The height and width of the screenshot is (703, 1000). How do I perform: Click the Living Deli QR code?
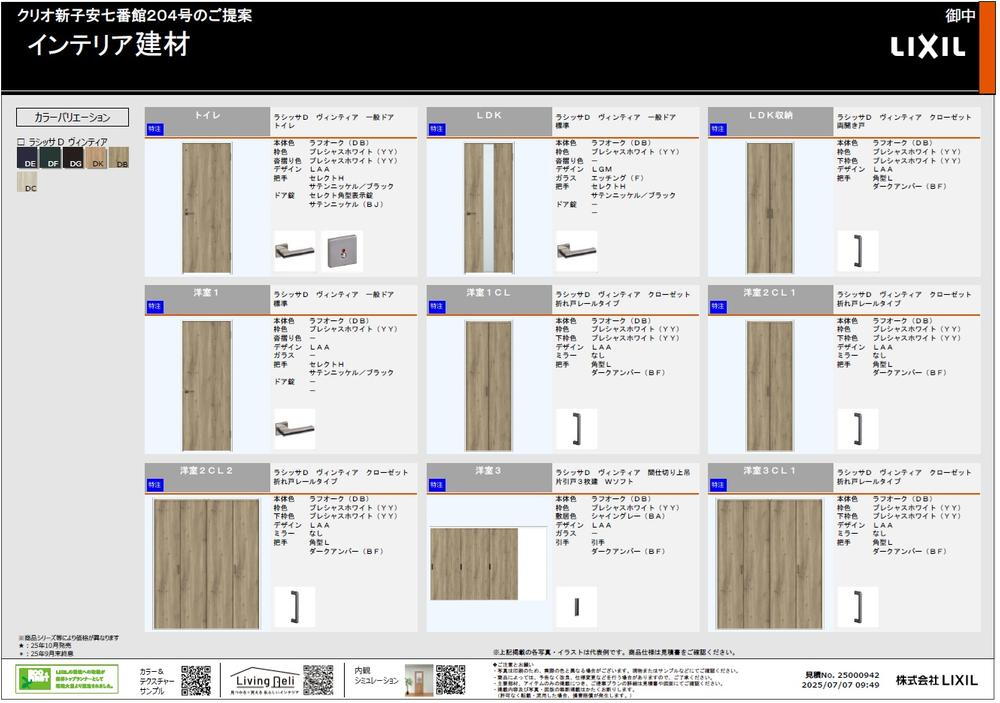[x=318, y=681]
